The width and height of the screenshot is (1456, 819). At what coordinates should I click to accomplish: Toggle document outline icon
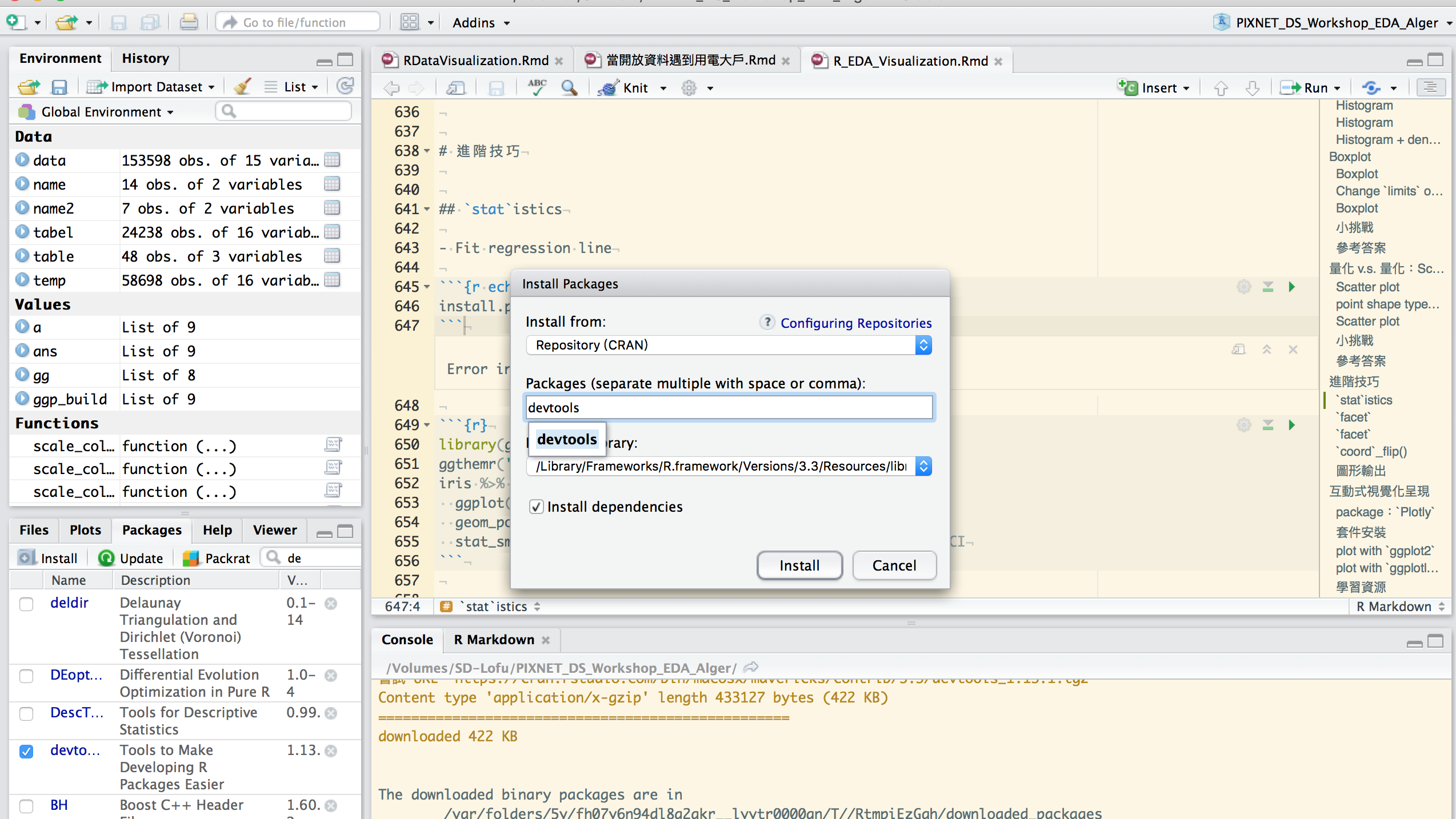click(1430, 87)
